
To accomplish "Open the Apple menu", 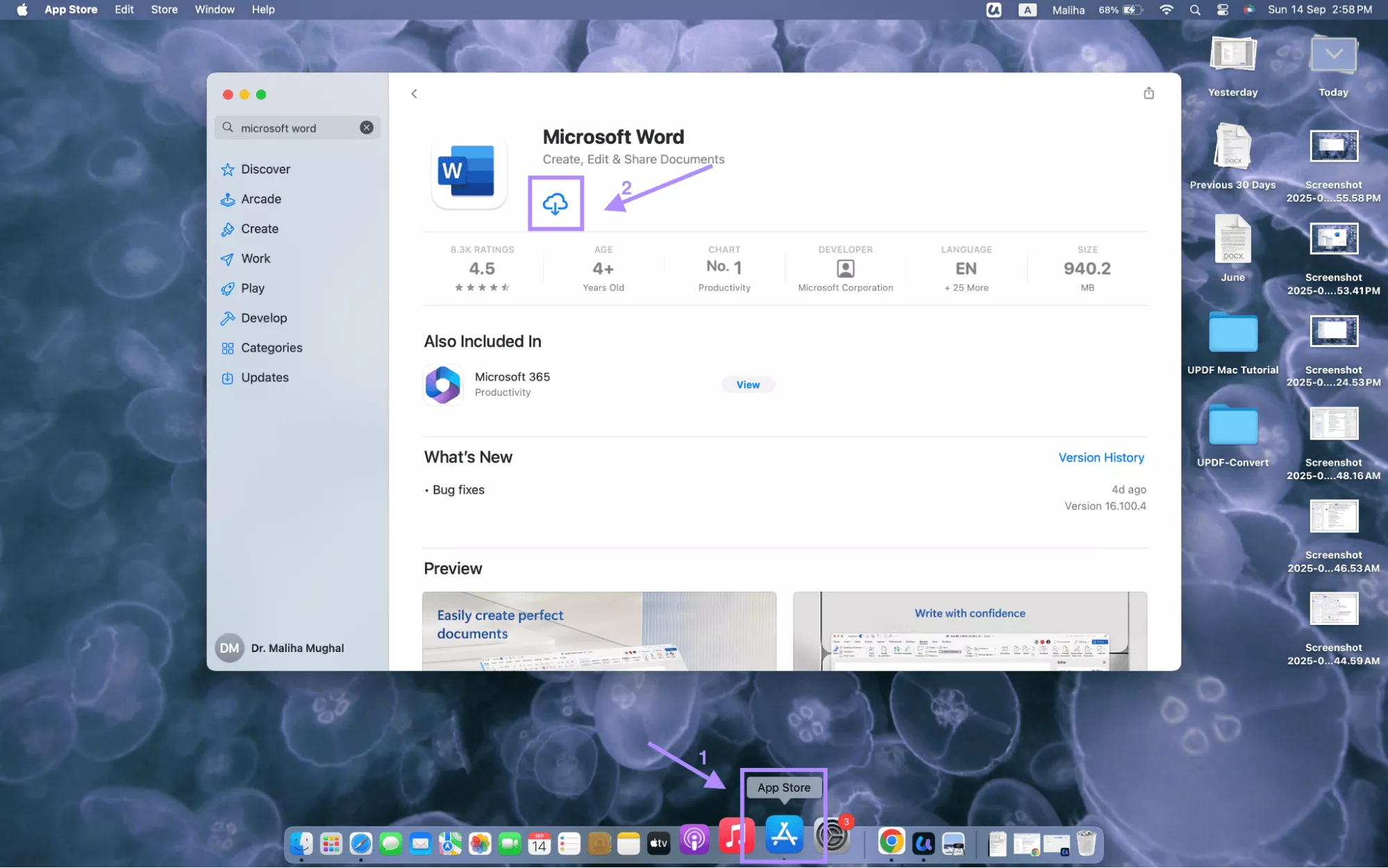I will click(22, 10).
